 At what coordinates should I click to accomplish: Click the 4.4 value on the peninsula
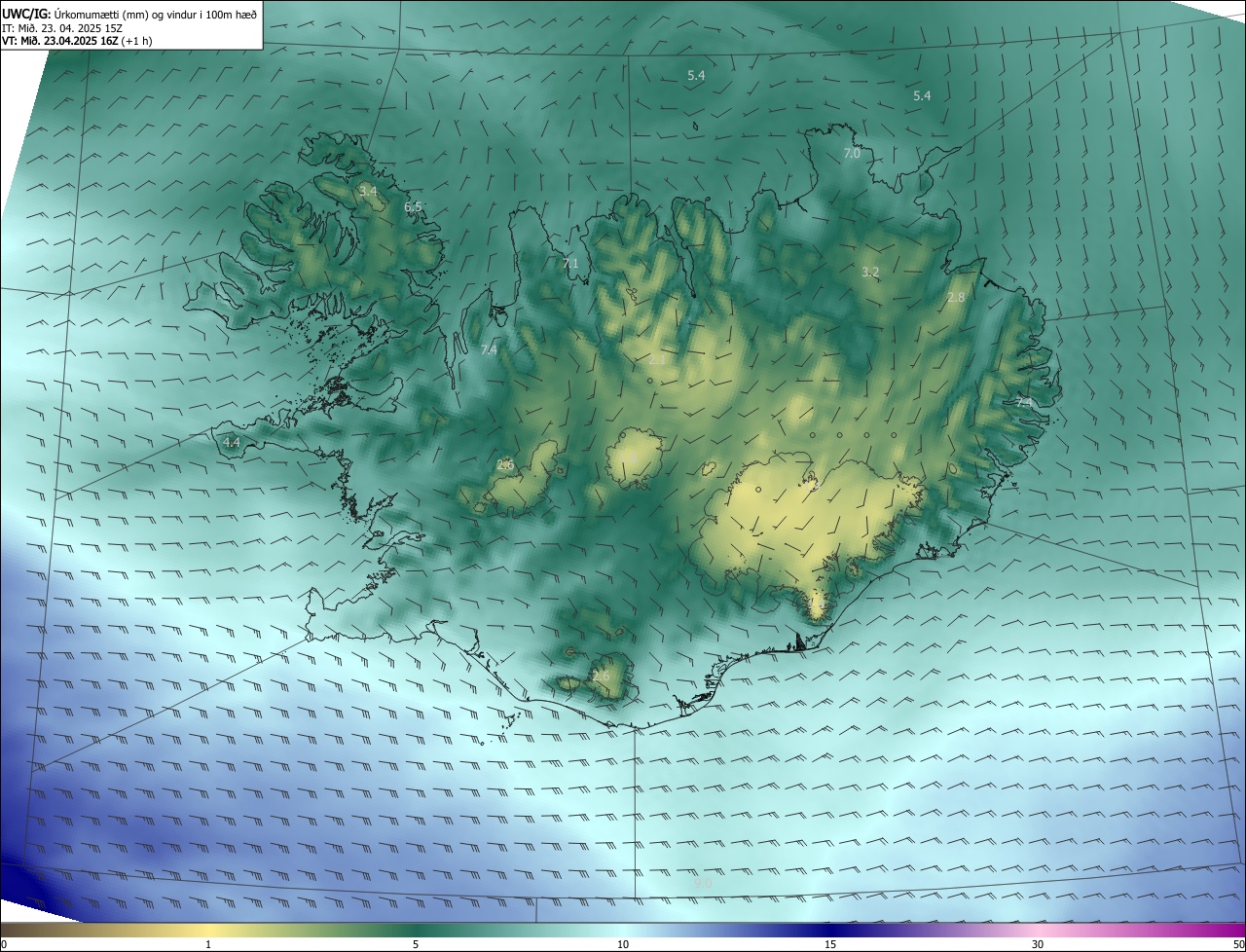[x=232, y=443]
